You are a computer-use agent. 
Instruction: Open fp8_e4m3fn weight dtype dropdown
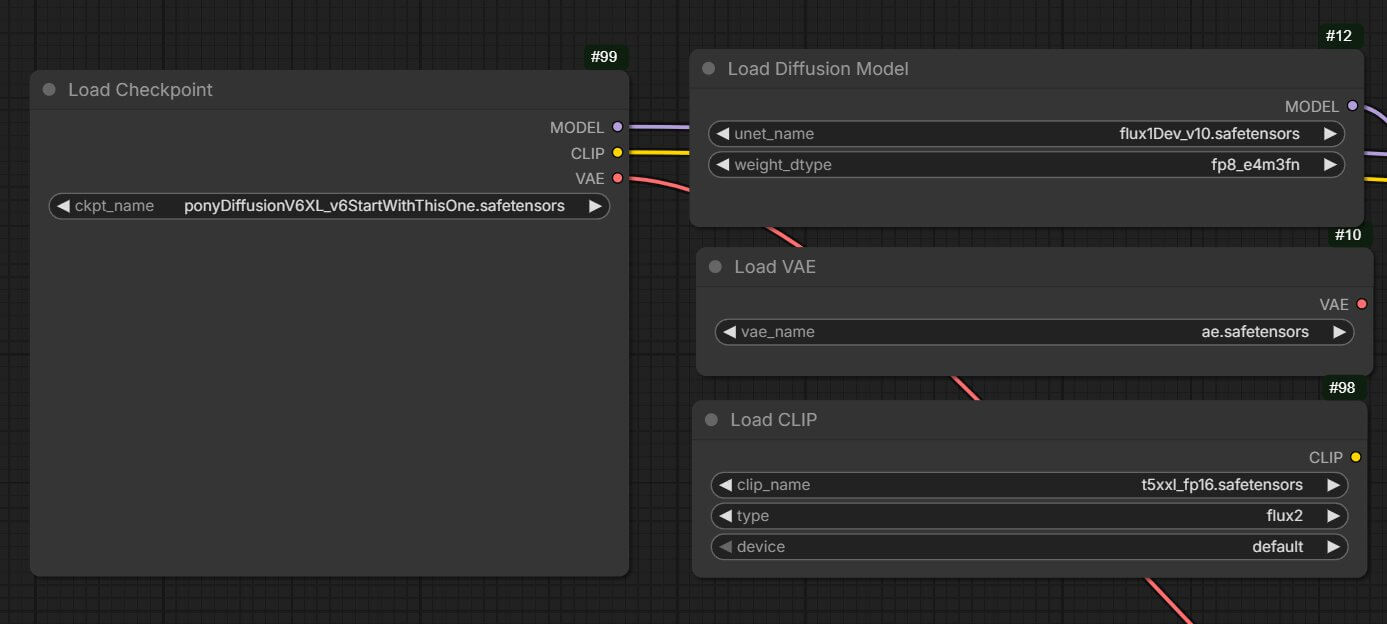1026,165
